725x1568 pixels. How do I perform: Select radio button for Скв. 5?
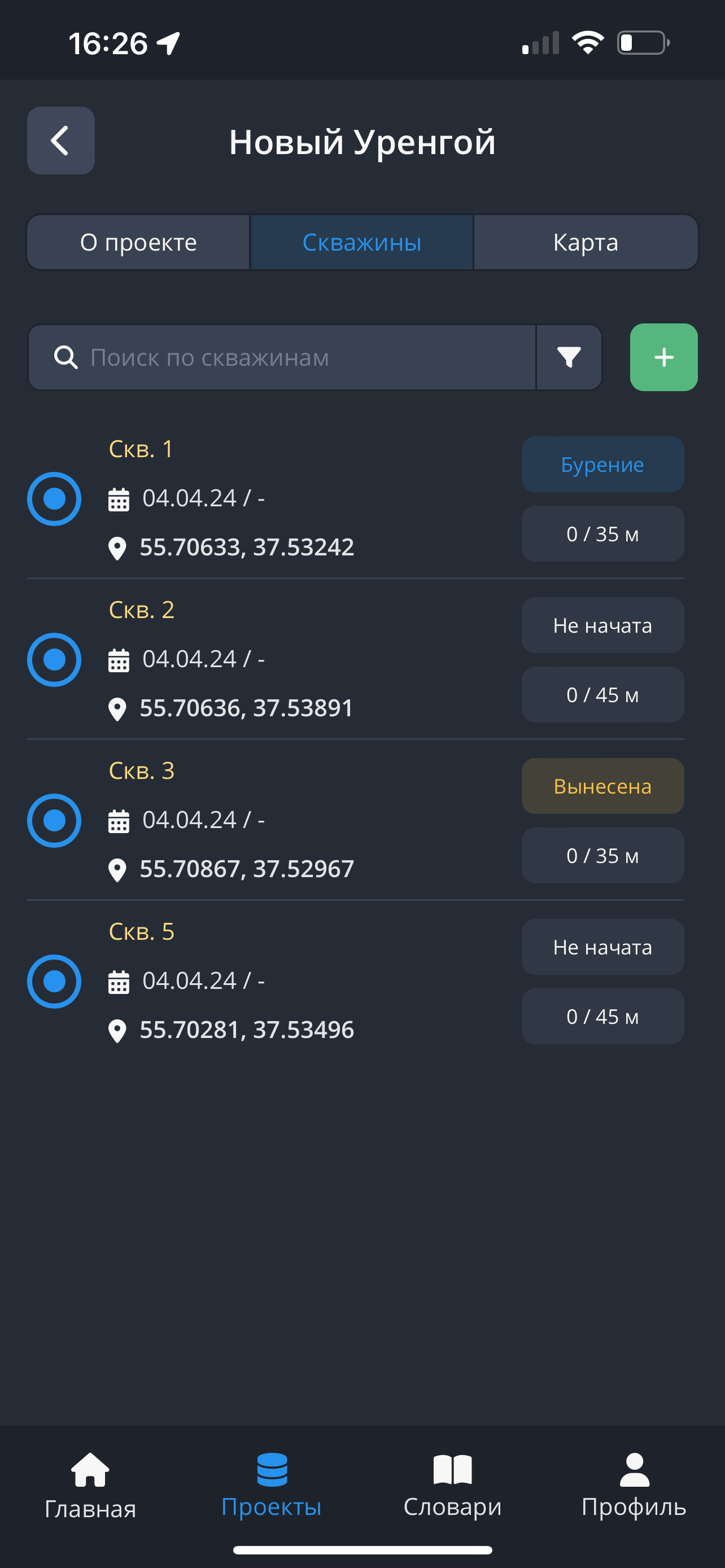tap(54, 981)
